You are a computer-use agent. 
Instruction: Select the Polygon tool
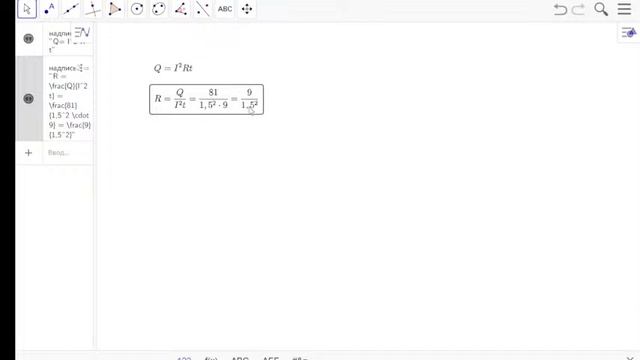click(x=115, y=9)
